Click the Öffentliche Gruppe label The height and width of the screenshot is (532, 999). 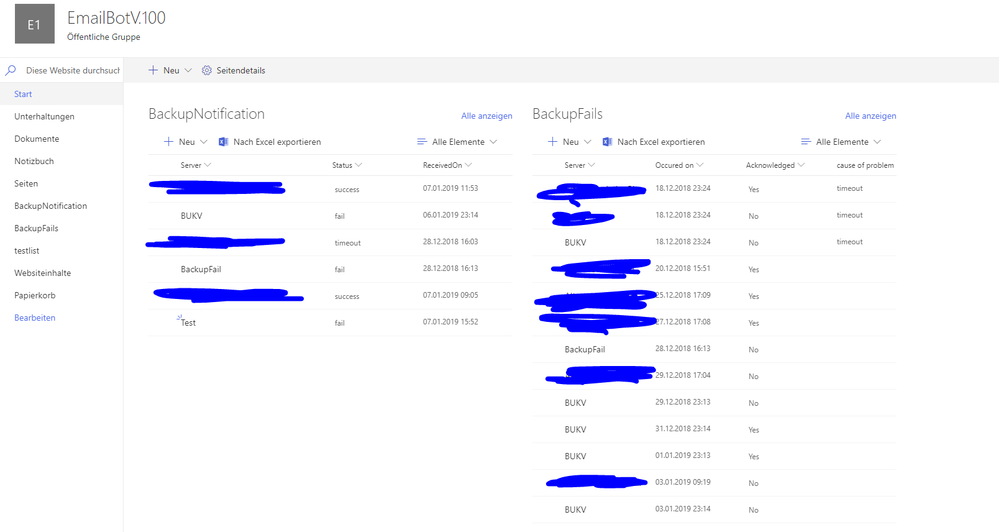coord(103,37)
